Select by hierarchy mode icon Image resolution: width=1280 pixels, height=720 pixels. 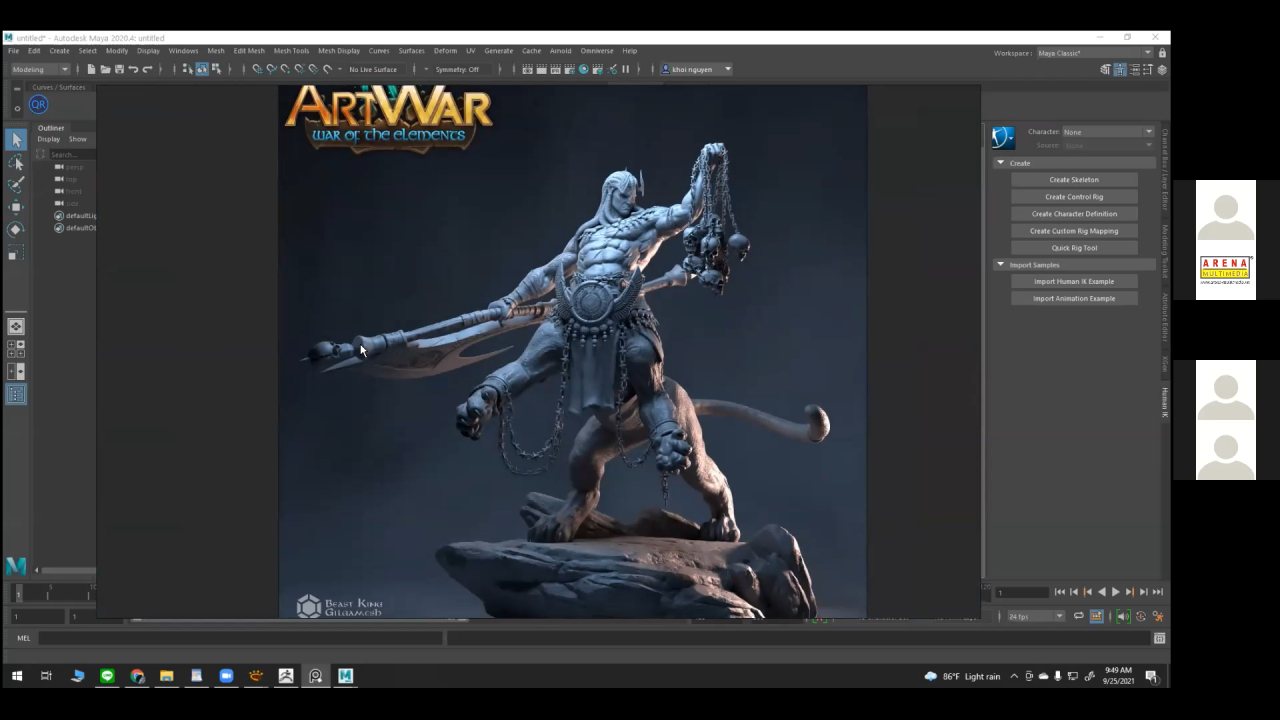tap(187, 69)
